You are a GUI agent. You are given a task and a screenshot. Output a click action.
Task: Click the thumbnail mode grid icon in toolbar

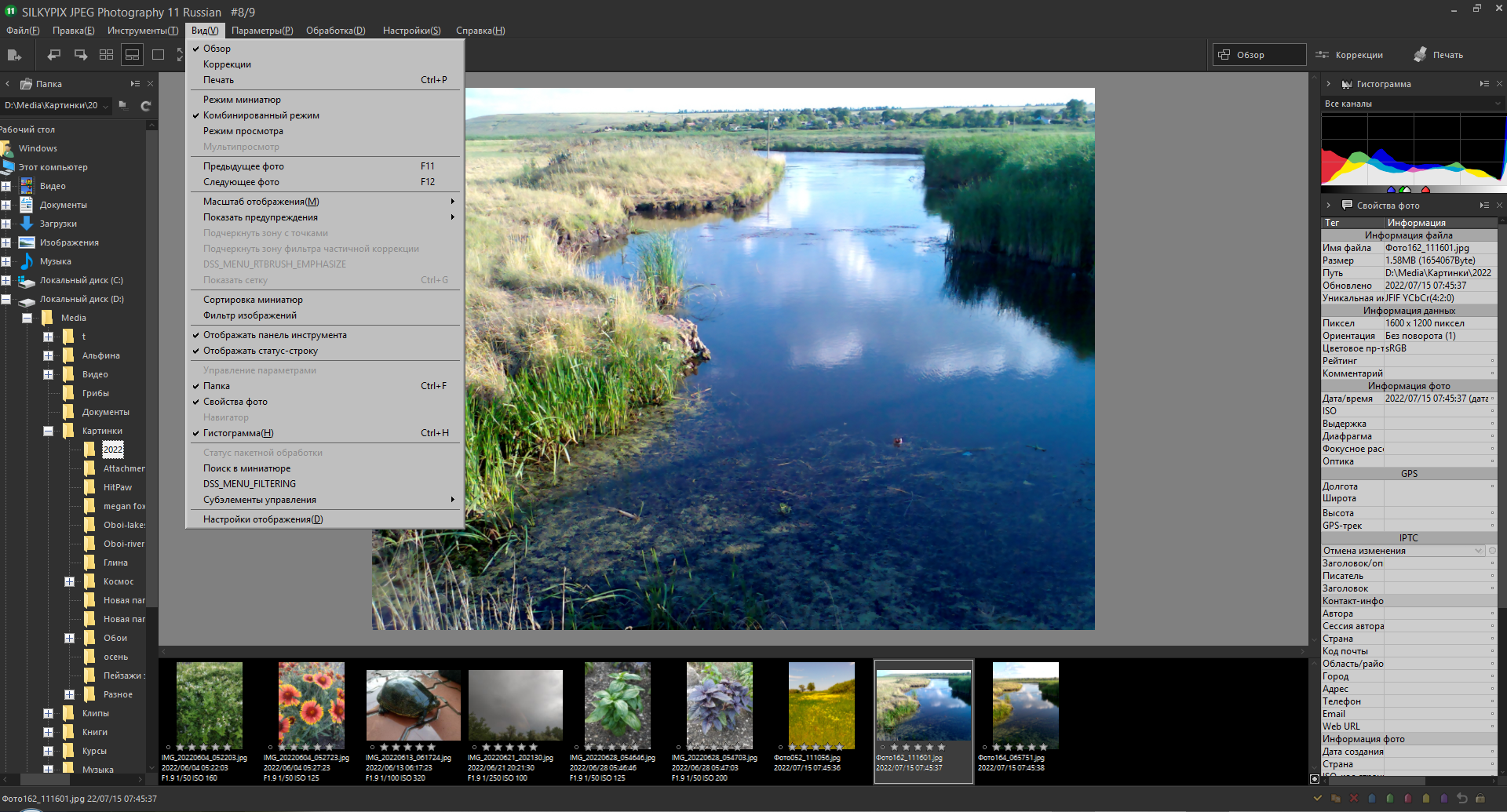pyautogui.click(x=106, y=55)
